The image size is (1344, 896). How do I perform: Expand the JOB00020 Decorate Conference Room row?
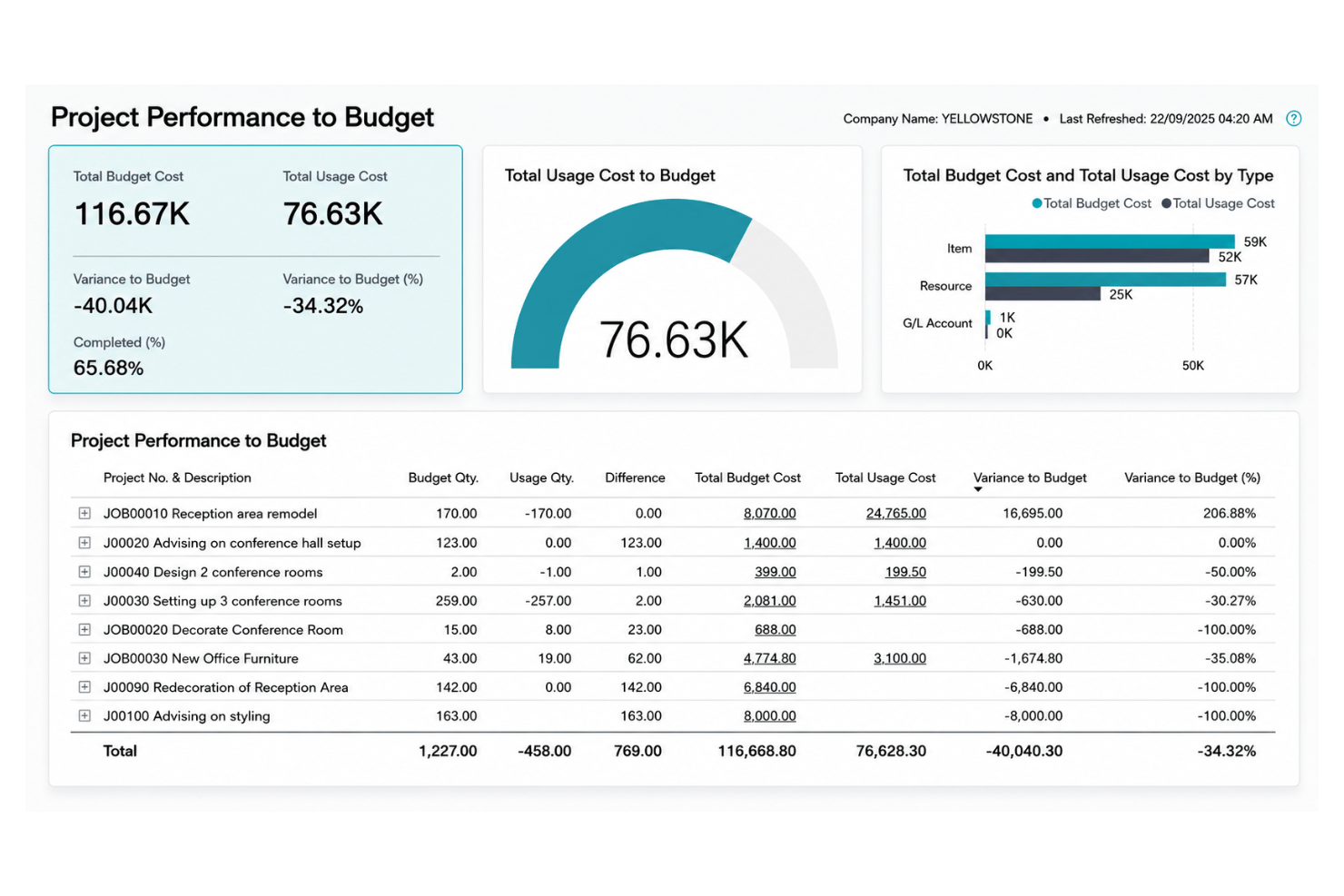coord(84,629)
